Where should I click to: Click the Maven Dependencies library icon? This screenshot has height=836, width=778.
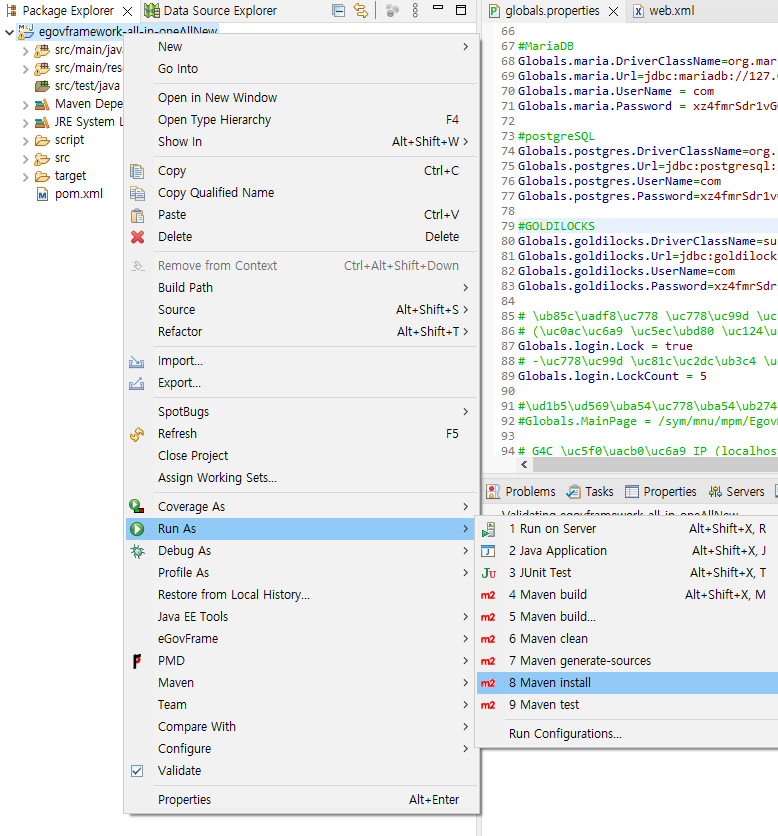[x=42, y=104]
